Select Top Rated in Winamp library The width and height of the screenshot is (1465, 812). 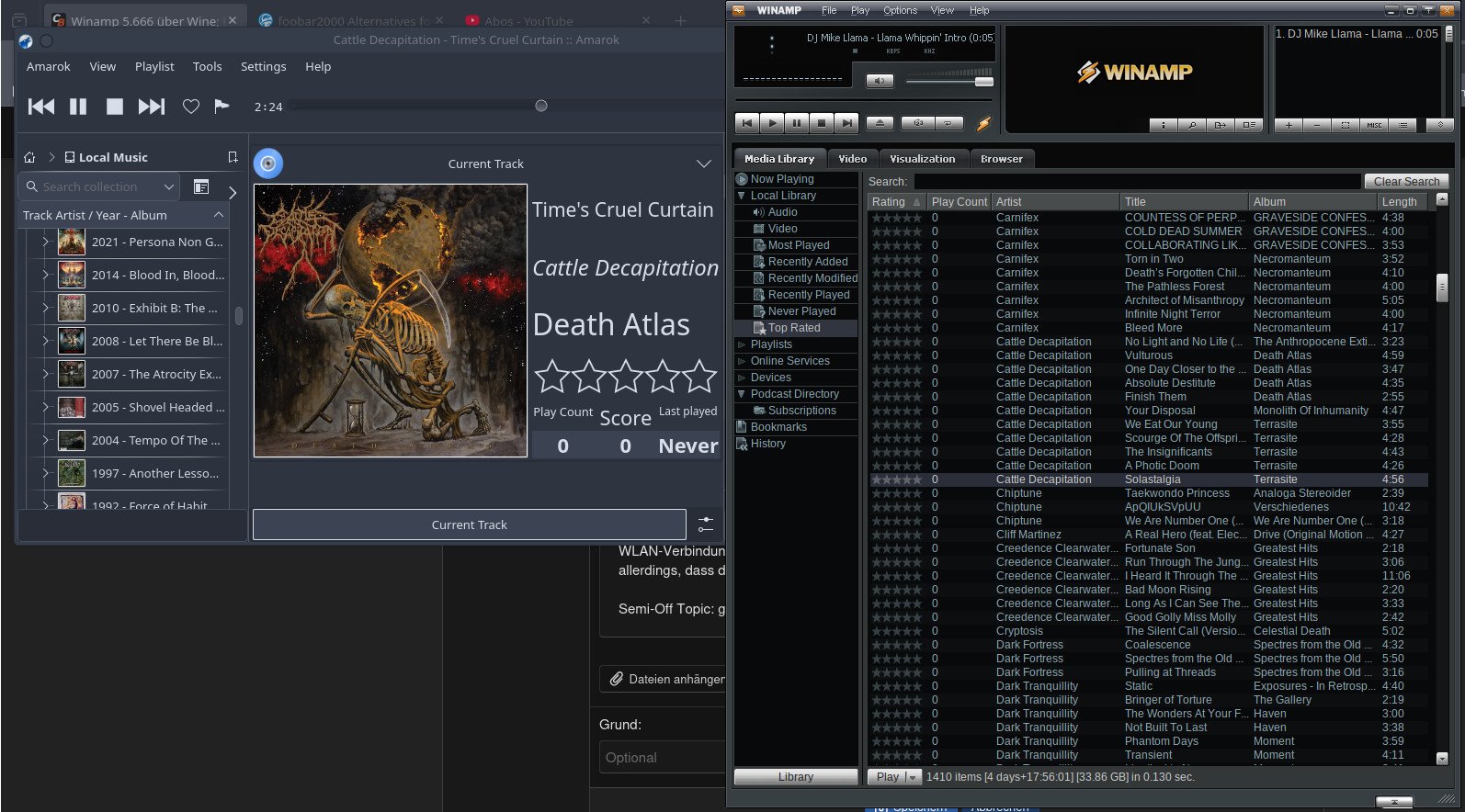click(x=794, y=328)
